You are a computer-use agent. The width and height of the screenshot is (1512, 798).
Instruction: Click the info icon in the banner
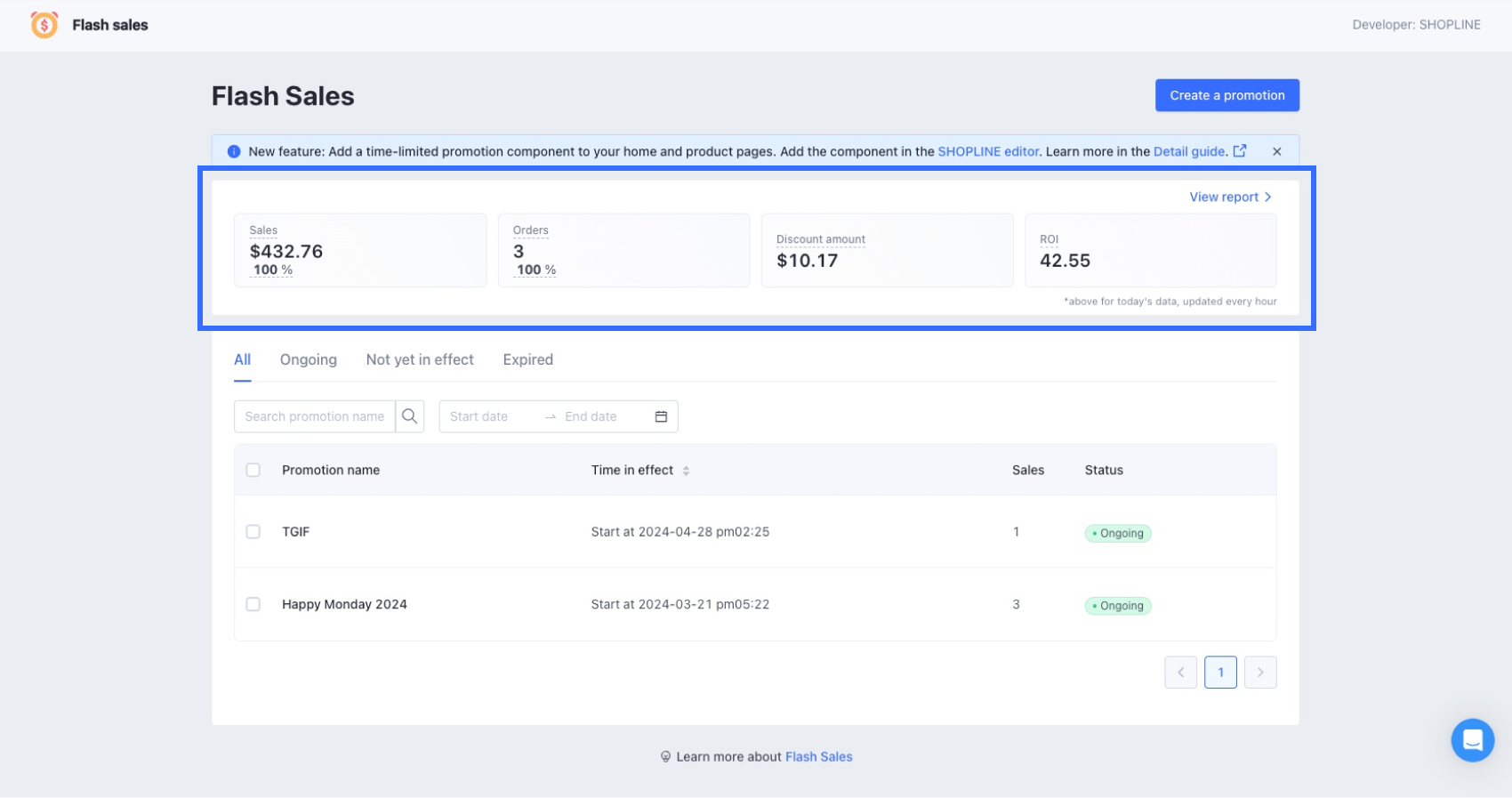pos(234,151)
